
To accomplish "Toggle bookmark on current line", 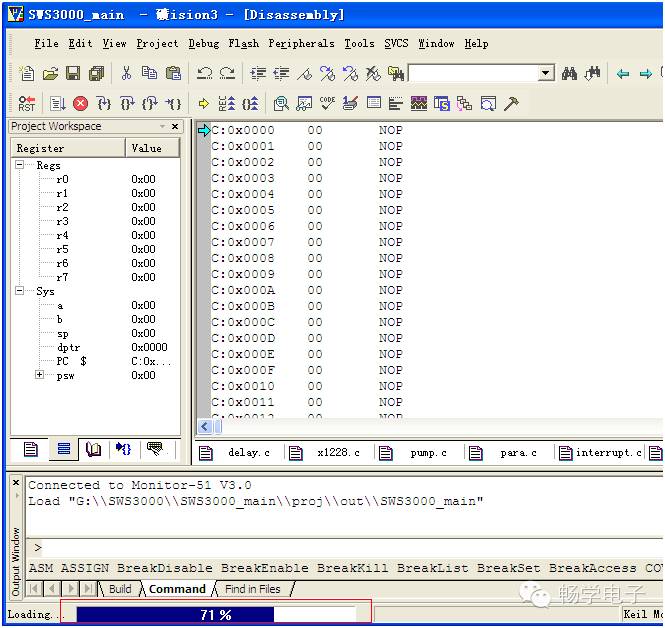I will 304,74.
